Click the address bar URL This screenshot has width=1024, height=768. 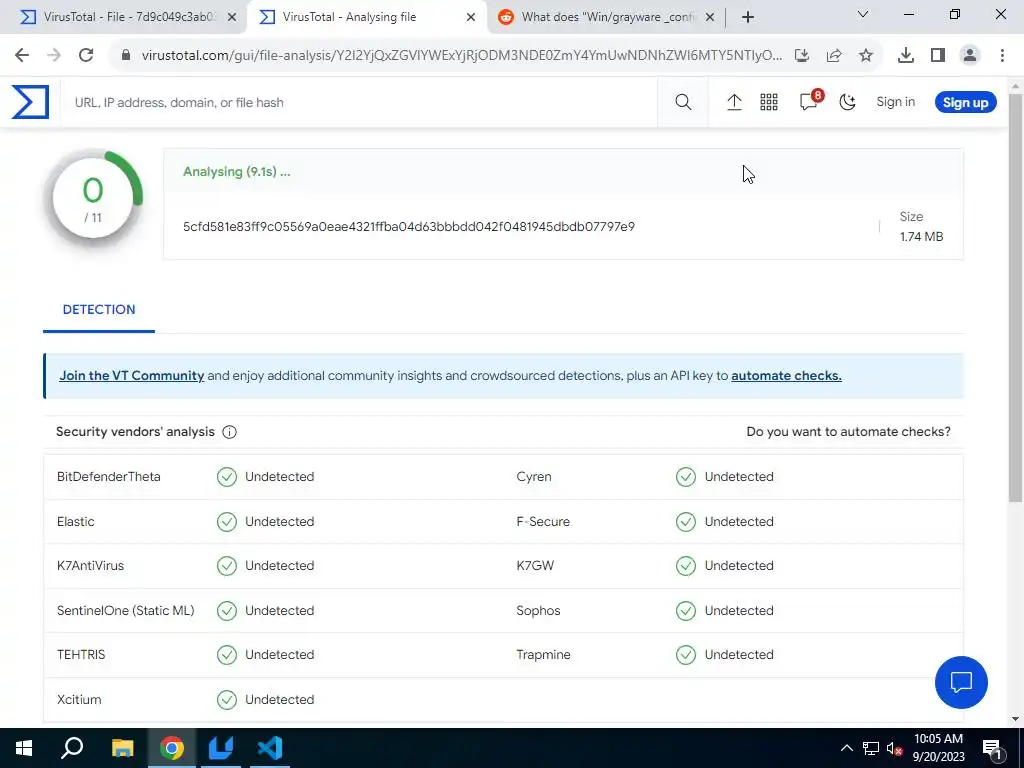461,55
